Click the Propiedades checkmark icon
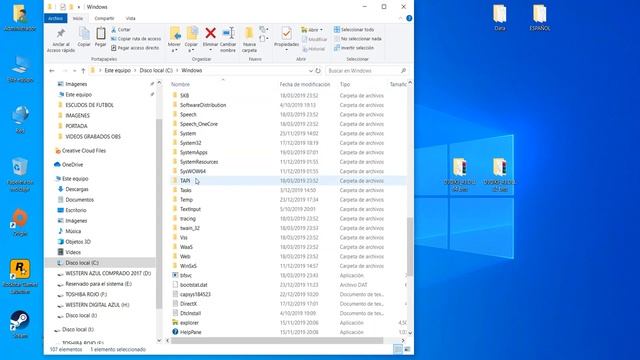Image resolution: width=640 pixels, height=360 pixels. (287, 33)
